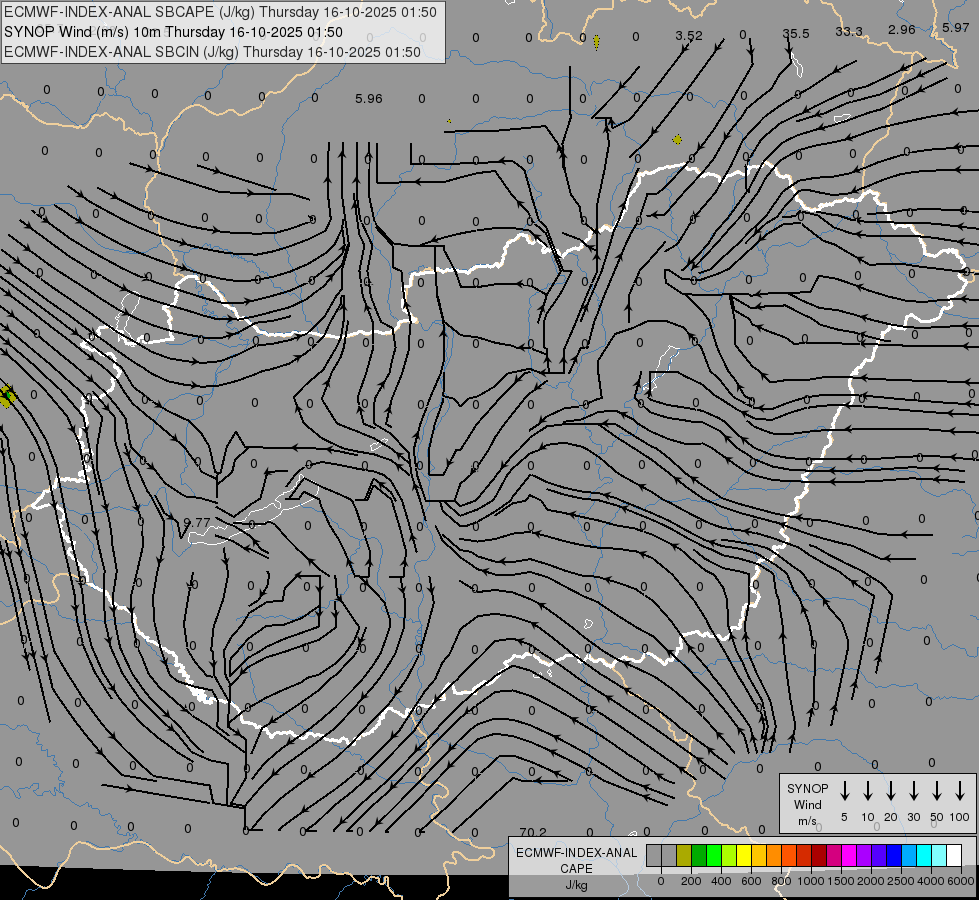Click the small yellow CAPE patch left of 3.52

[596, 42]
